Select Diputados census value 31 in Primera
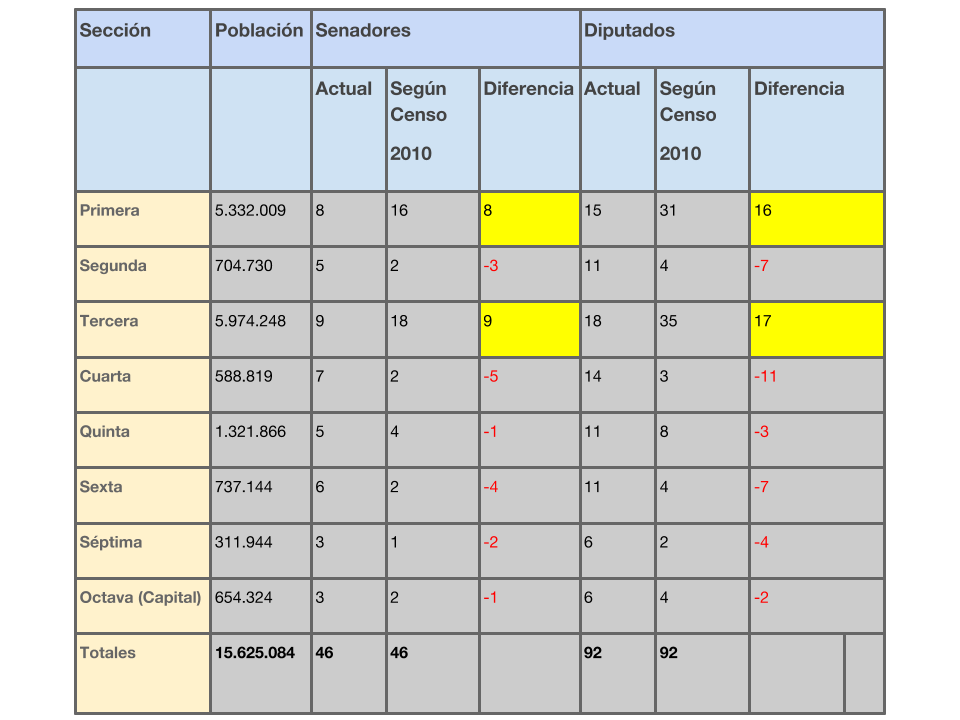The width and height of the screenshot is (960, 720). click(668, 211)
